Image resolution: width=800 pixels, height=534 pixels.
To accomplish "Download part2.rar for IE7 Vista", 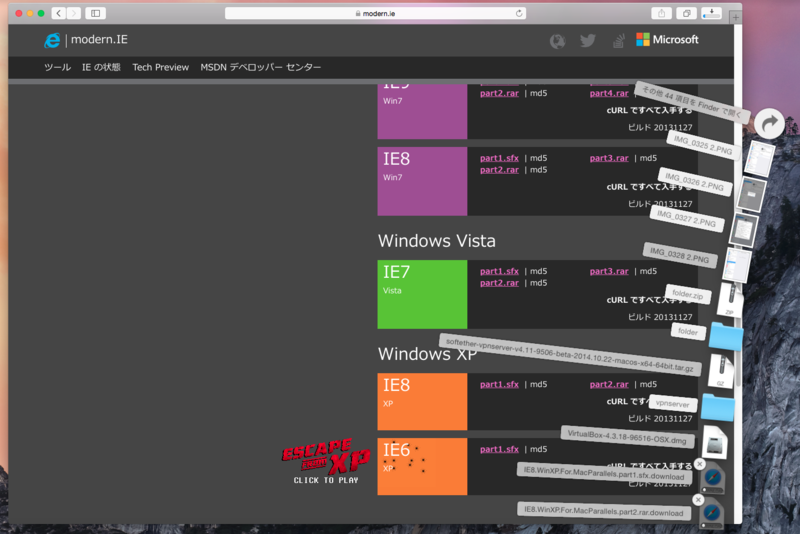I will [x=499, y=283].
